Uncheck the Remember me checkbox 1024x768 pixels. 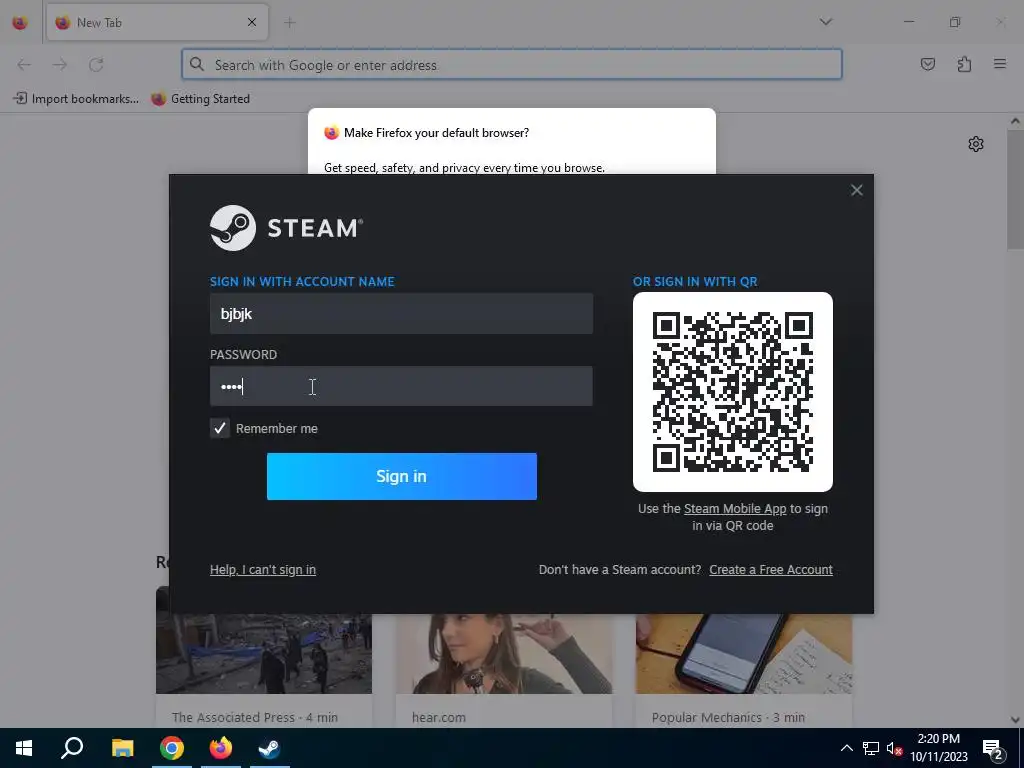pos(219,428)
